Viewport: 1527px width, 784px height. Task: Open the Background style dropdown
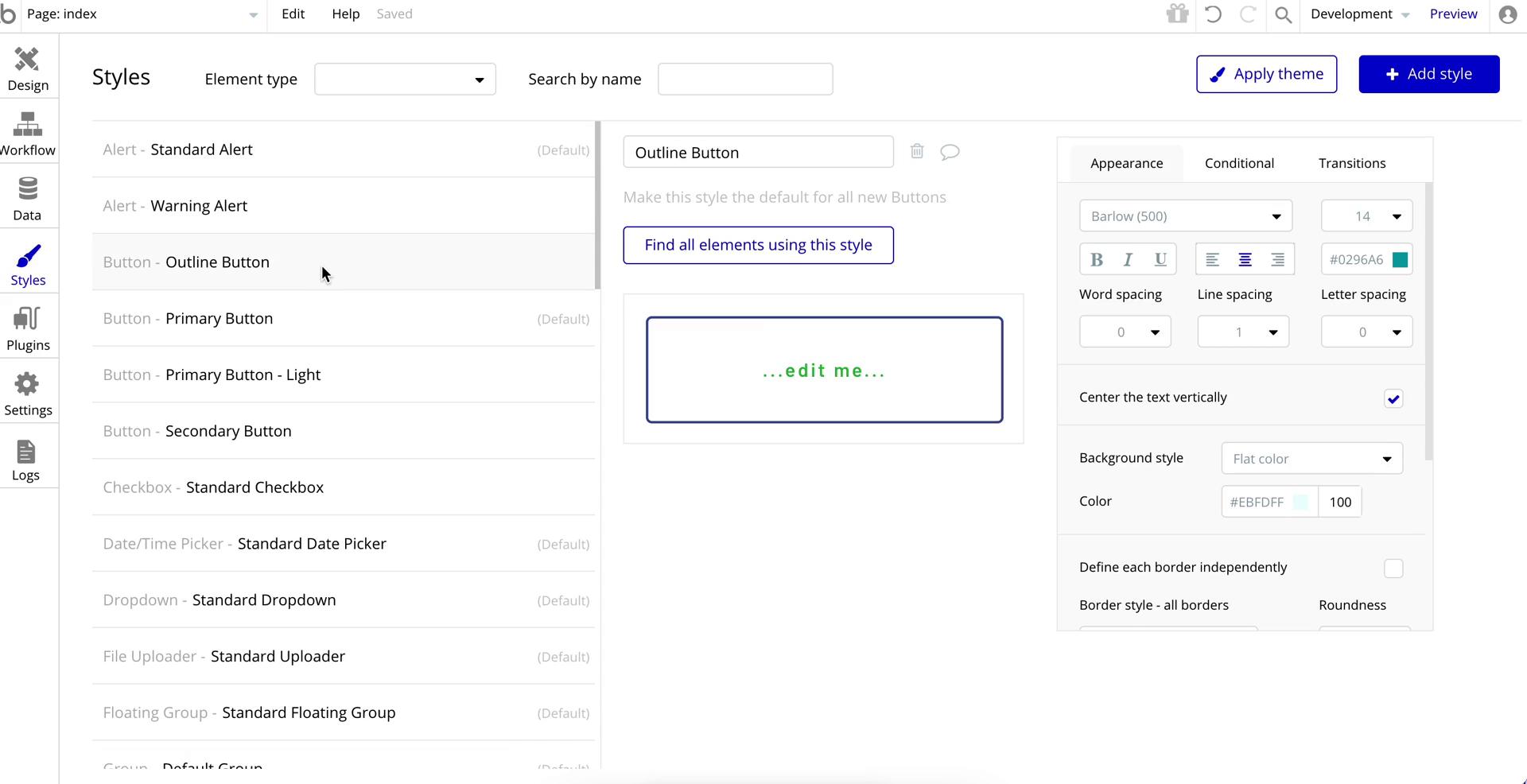(x=1311, y=459)
